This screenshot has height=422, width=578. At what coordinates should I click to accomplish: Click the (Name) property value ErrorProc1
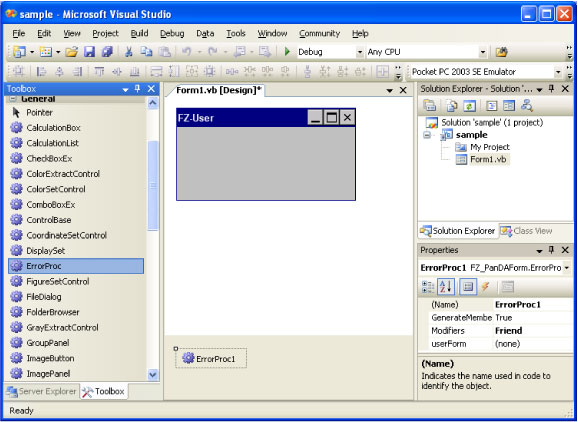point(533,305)
